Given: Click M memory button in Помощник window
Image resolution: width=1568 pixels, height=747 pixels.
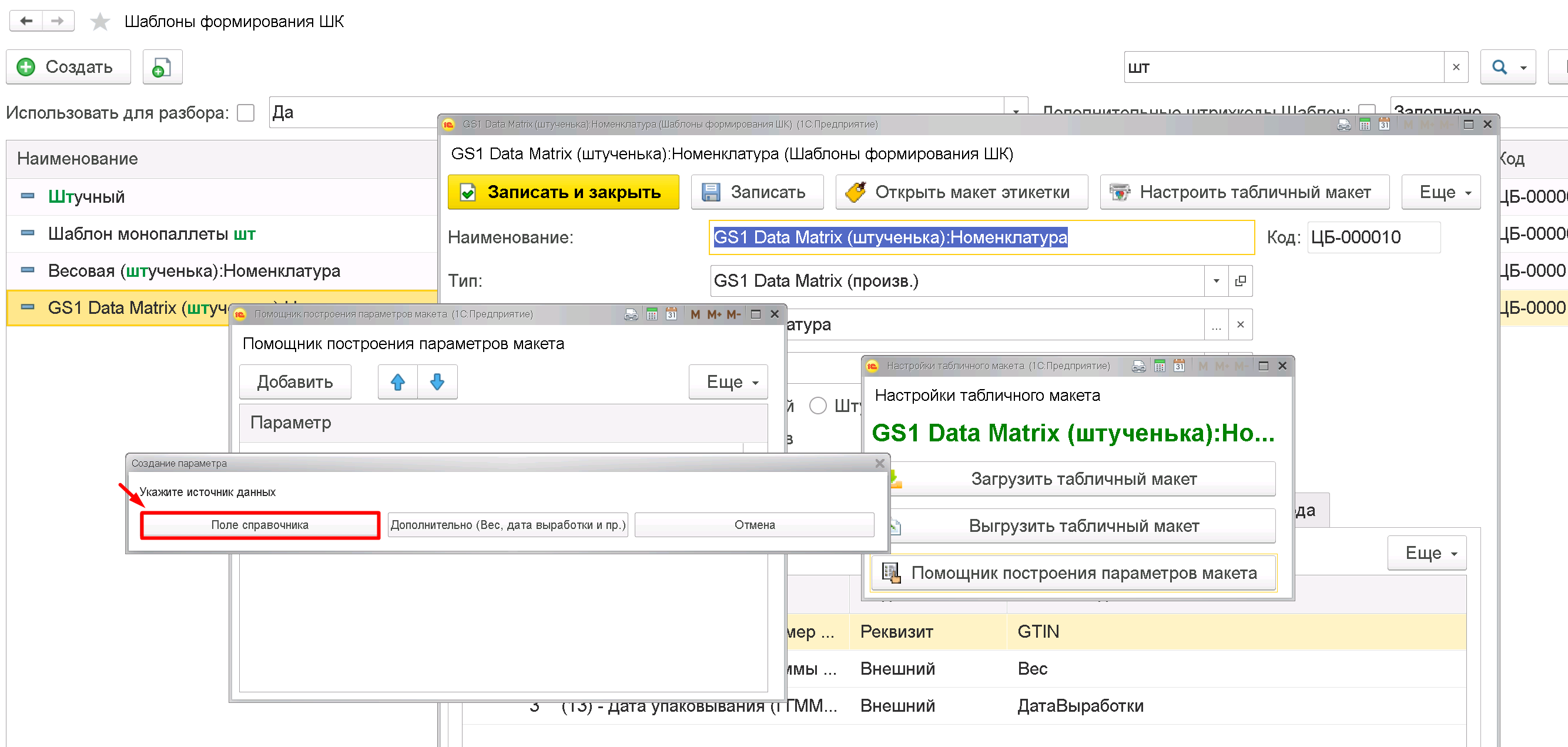Looking at the screenshot, I should coord(695,314).
